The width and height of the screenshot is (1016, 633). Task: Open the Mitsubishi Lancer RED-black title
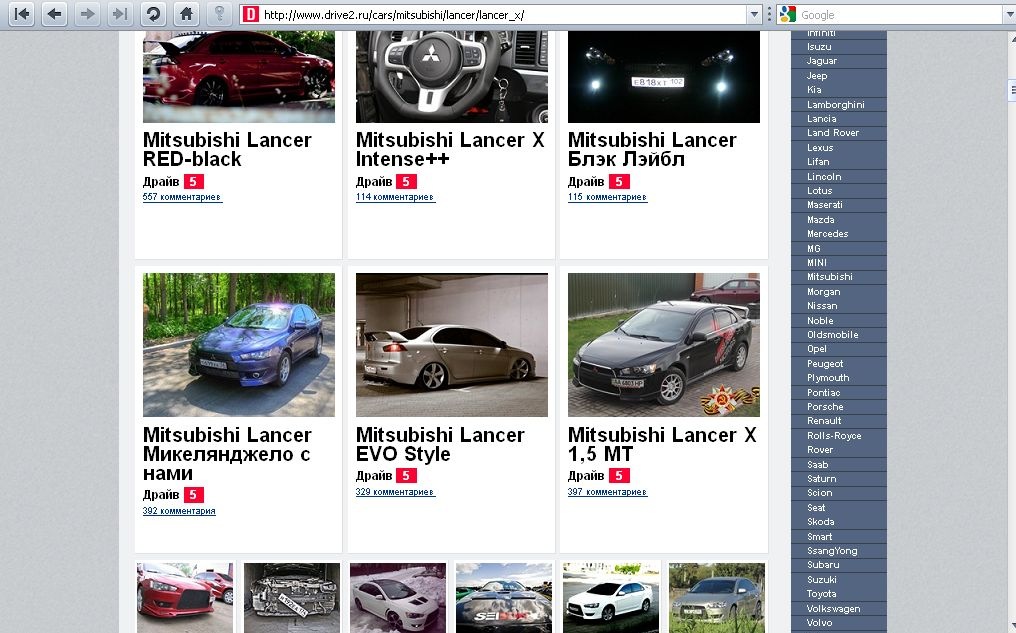point(227,149)
